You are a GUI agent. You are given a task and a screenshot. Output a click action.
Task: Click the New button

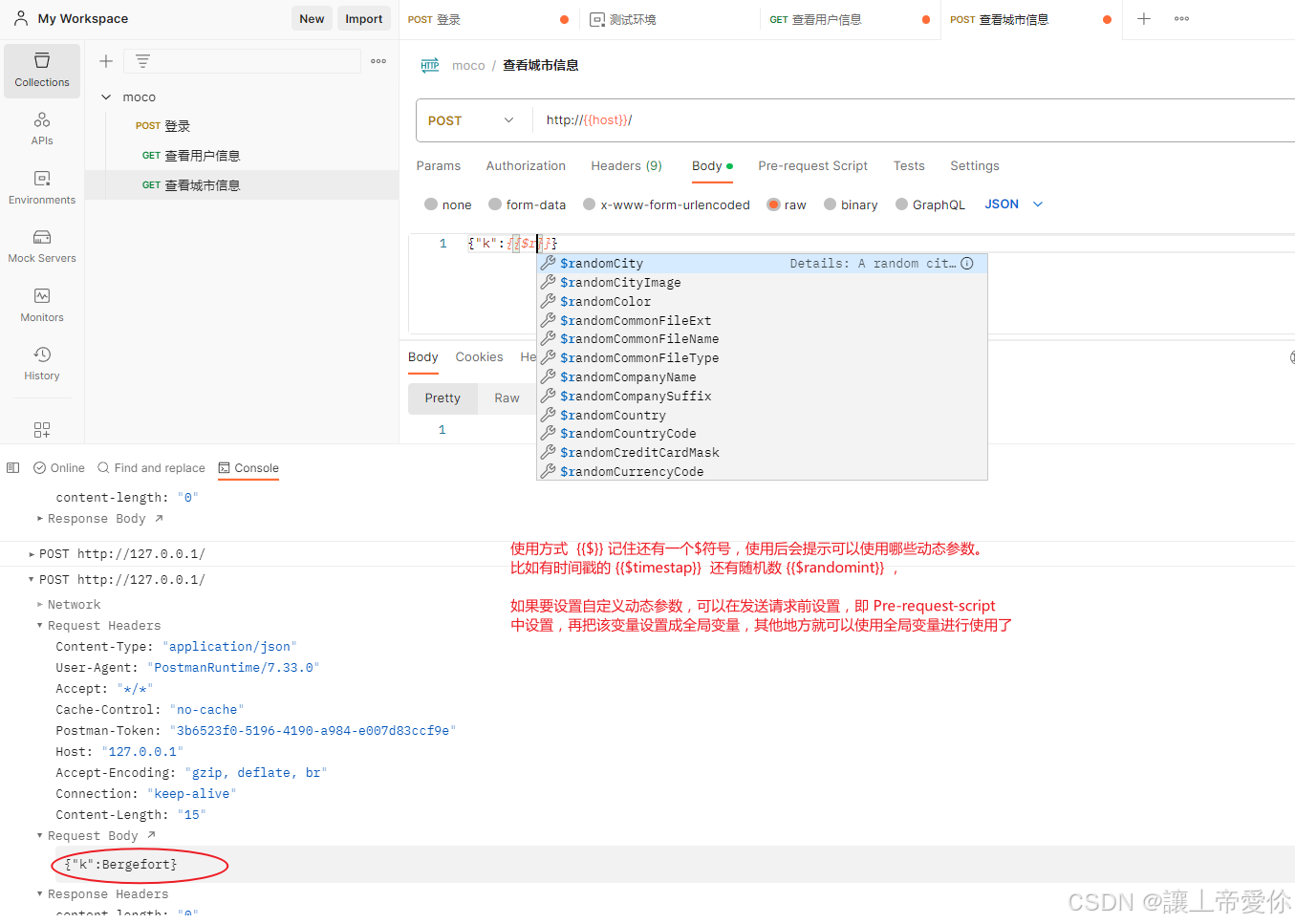[x=312, y=19]
